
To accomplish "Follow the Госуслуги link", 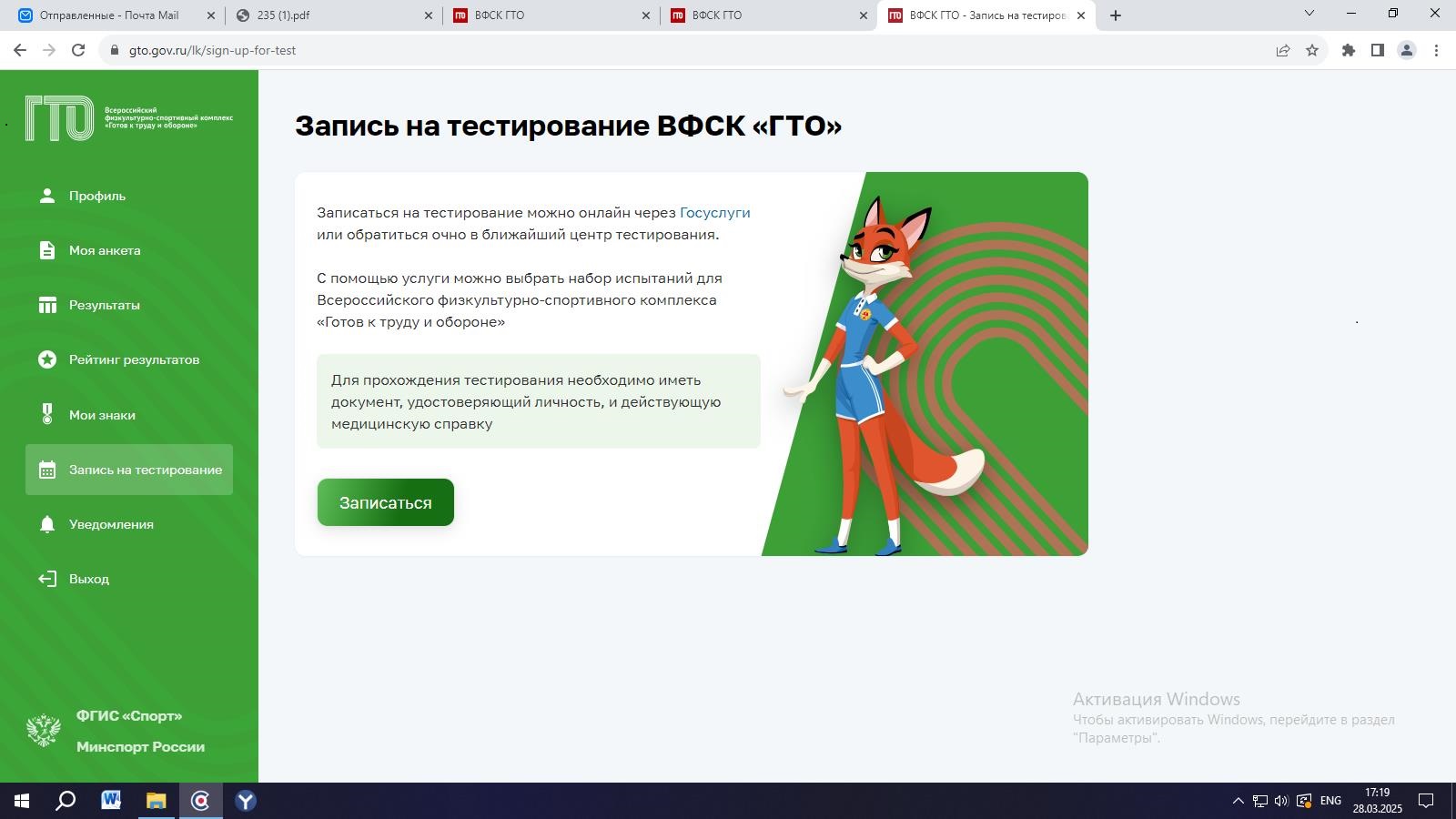I will click(715, 213).
